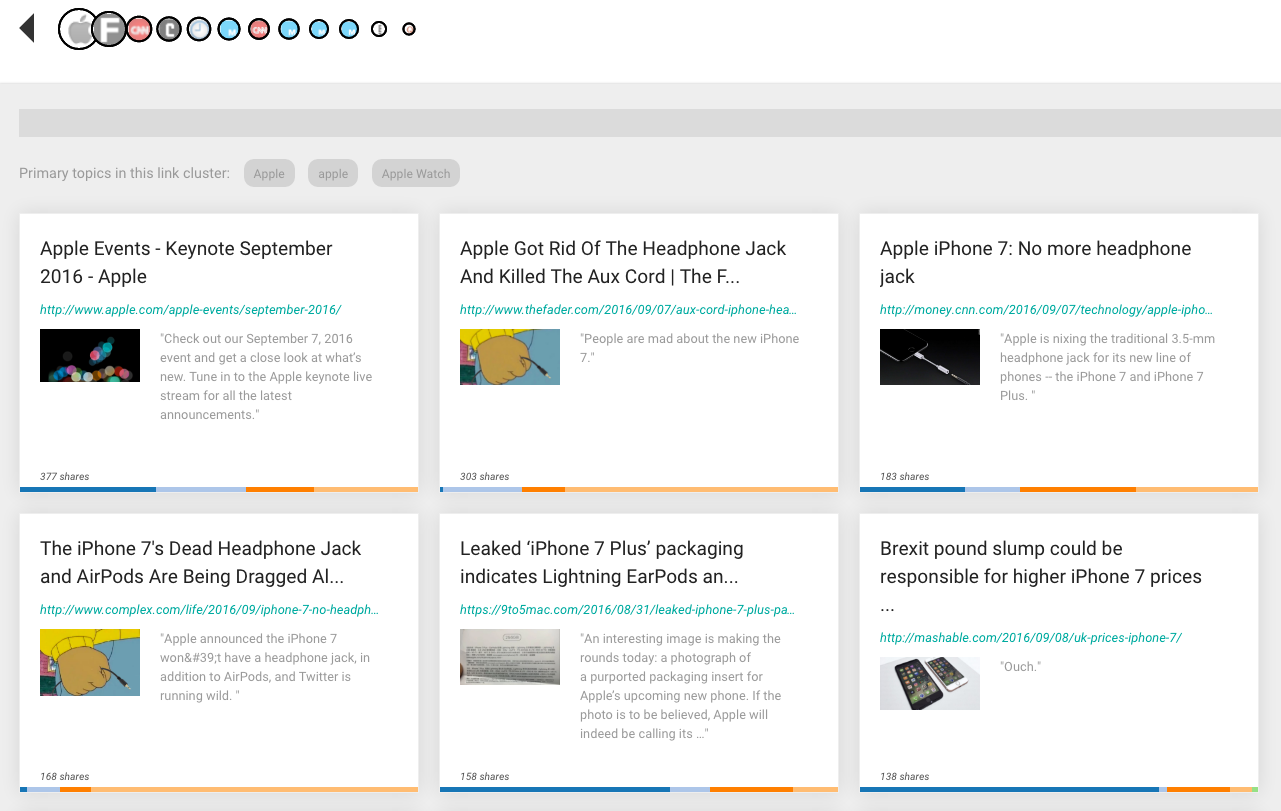Screen dimensions: 1281x811
Task: Visit the complex.com article URL
Action: (210, 610)
